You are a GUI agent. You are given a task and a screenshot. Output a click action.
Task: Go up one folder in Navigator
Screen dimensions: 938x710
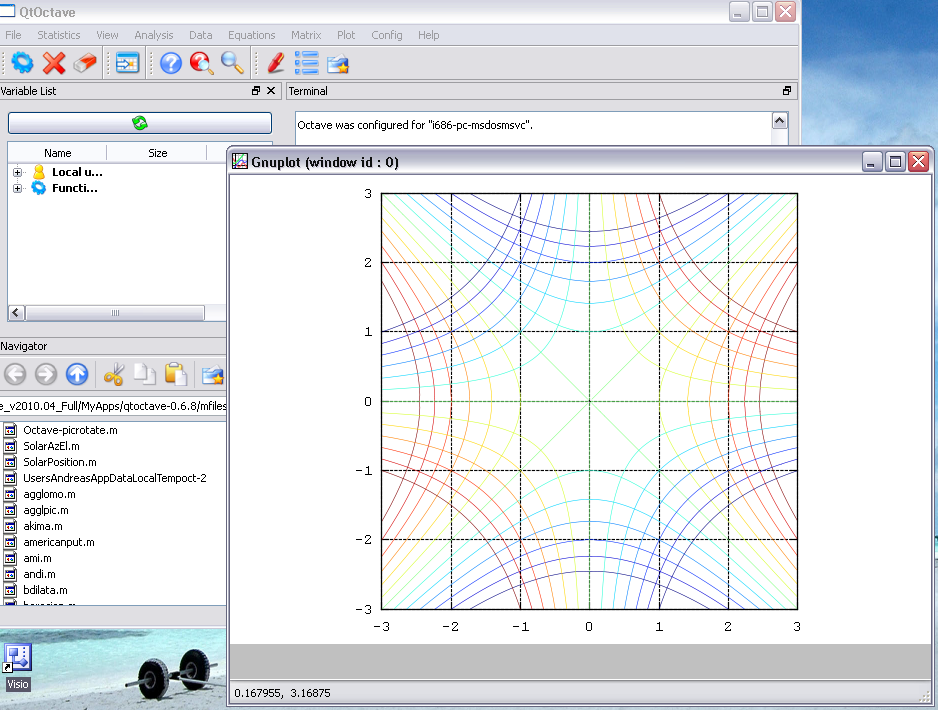coord(77,375)
